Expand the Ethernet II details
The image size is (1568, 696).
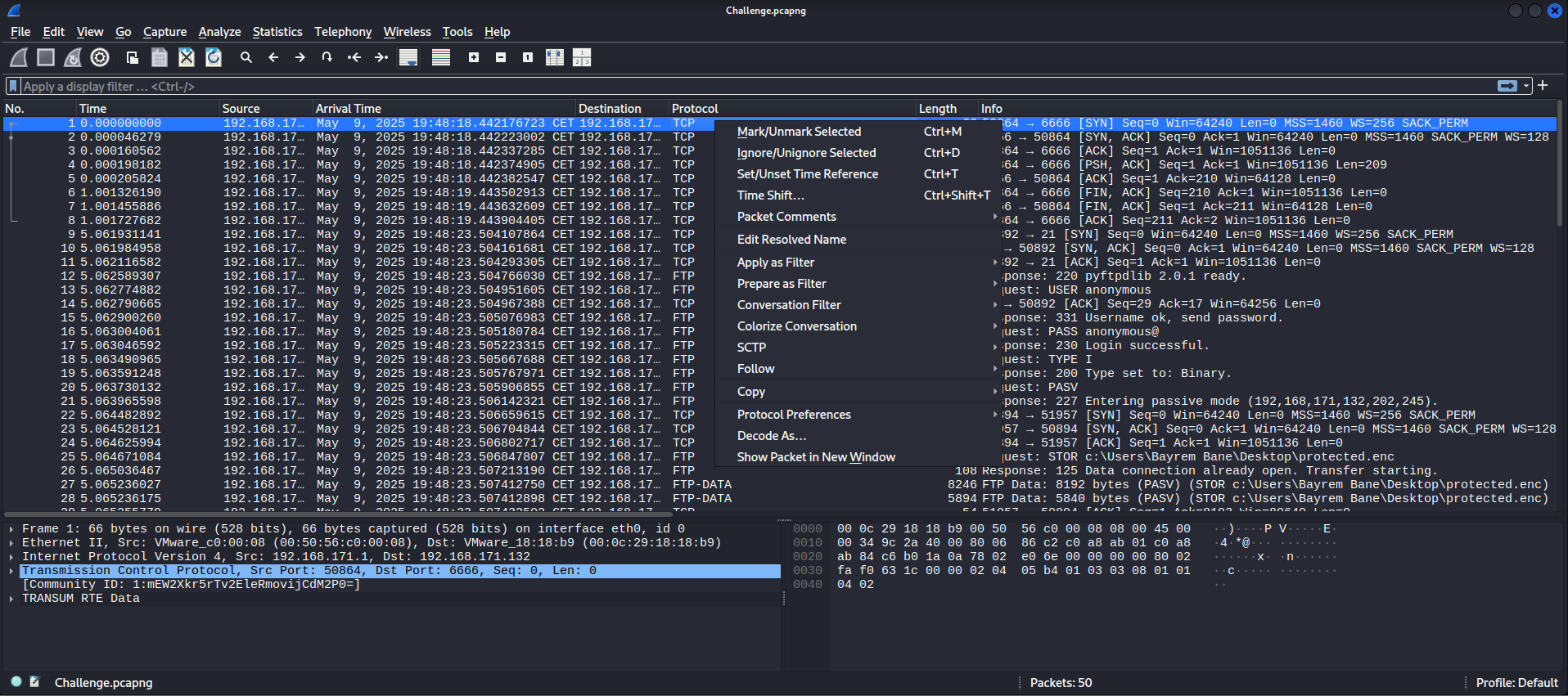tap(11, 543)
